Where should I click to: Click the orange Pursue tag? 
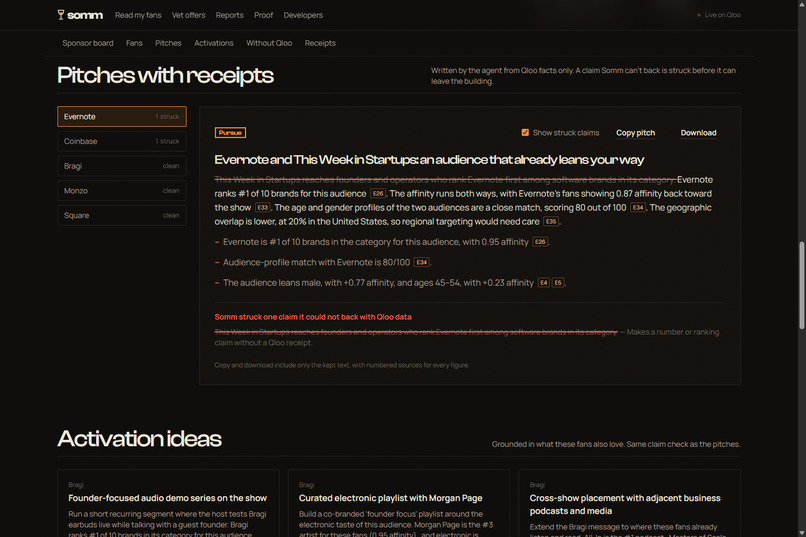pos(230,133)
